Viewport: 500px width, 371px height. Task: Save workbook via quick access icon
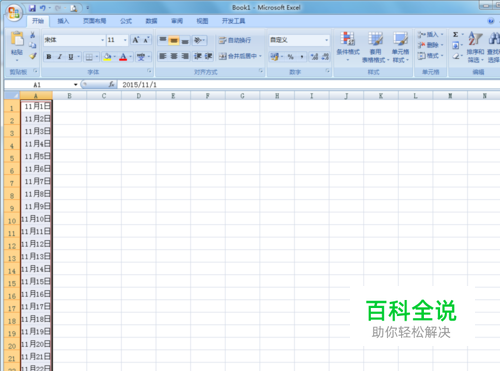tap(32, 8)
